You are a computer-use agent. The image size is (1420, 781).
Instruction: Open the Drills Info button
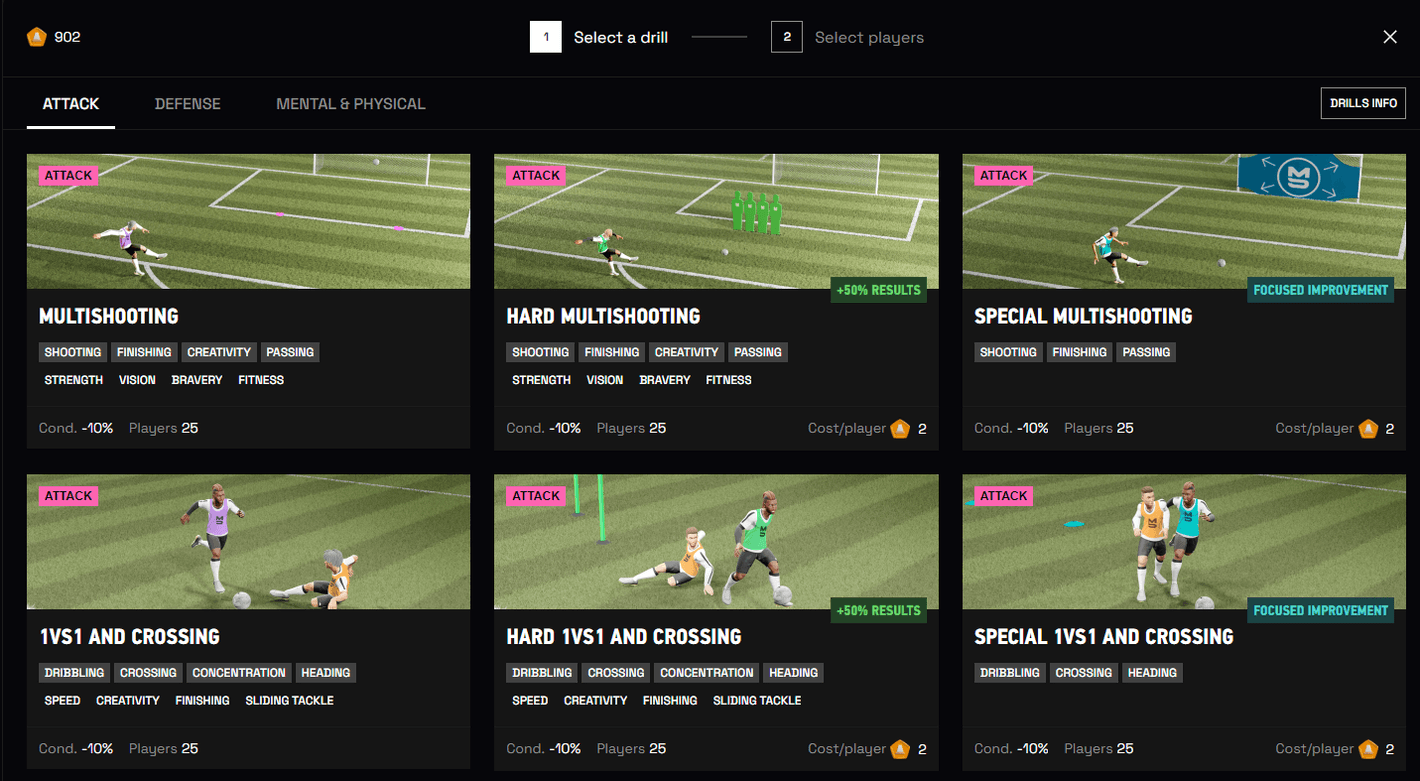pos(1363,103)
